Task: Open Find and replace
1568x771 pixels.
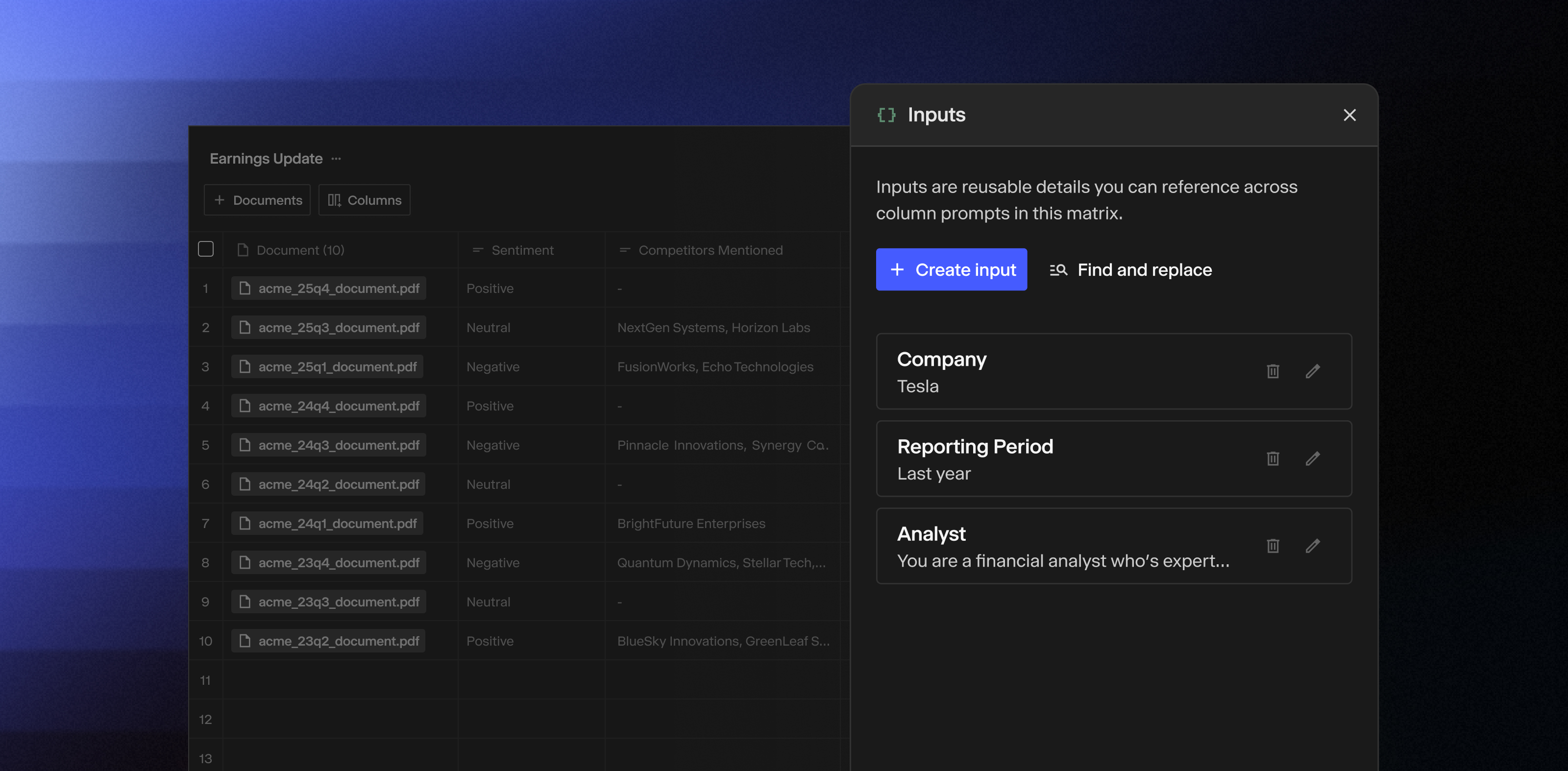Action: click(1131, 269)
